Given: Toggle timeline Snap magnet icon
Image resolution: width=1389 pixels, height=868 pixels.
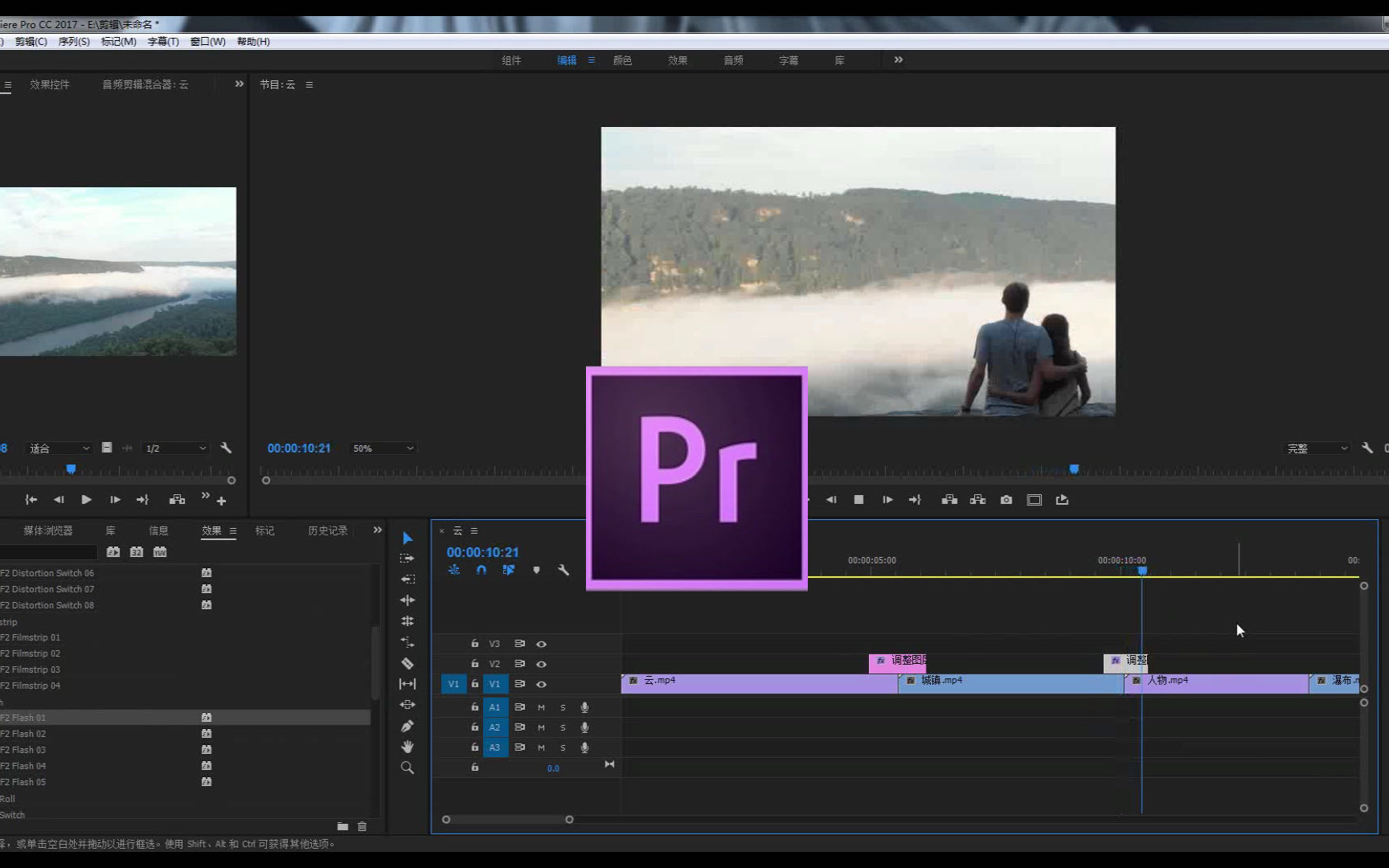Looking at the screenshot, I should click(x=481, y=570).
